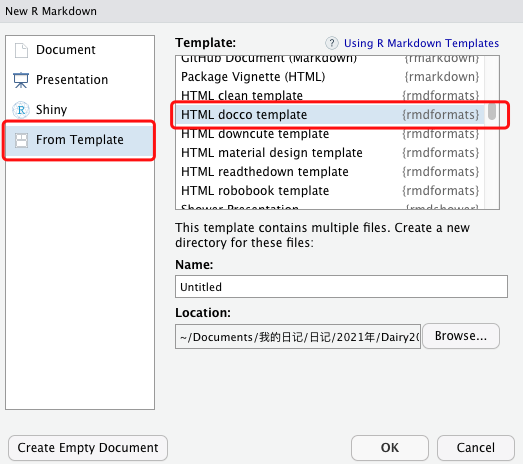This screenshot has width=523, height=464.
Task: Open Using R Markdown Templates link
Action: [421, 43]
